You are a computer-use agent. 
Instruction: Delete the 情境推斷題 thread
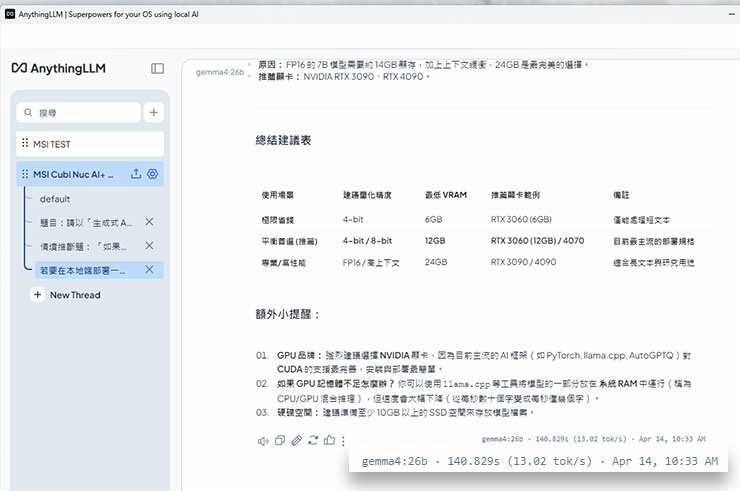[149, 246]
